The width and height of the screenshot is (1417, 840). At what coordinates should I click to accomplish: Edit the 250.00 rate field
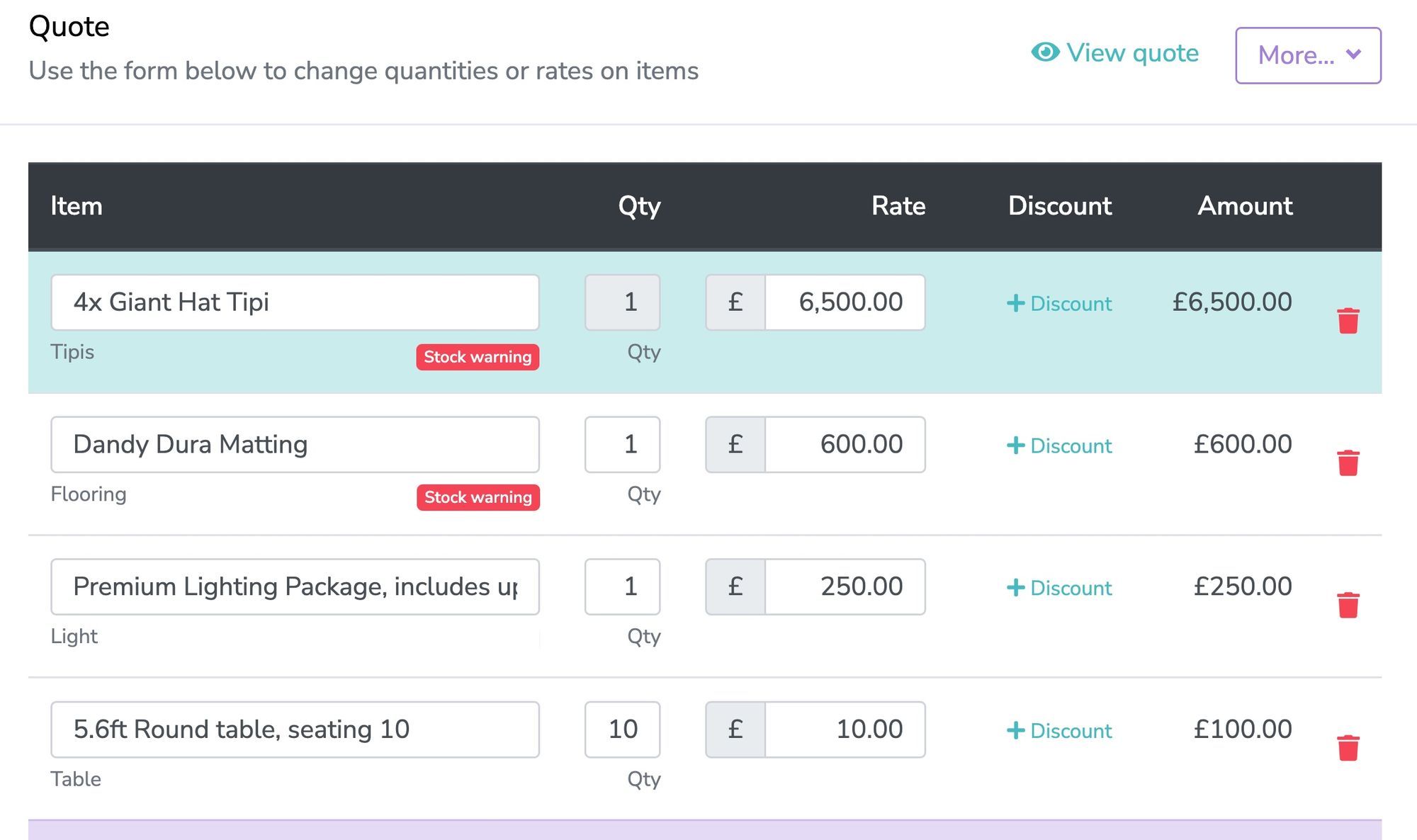(845, 587)
